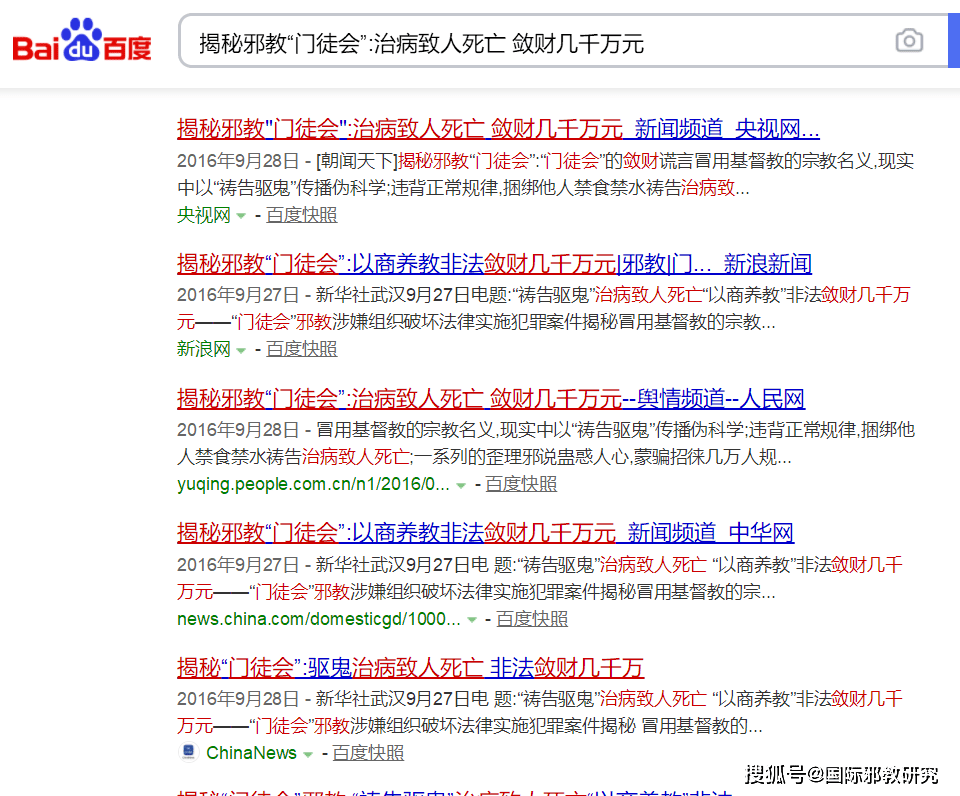Click the ChinaNews site favicon
Image resolution: width=960 pixels, height=796 pixels.
point(189,751)
